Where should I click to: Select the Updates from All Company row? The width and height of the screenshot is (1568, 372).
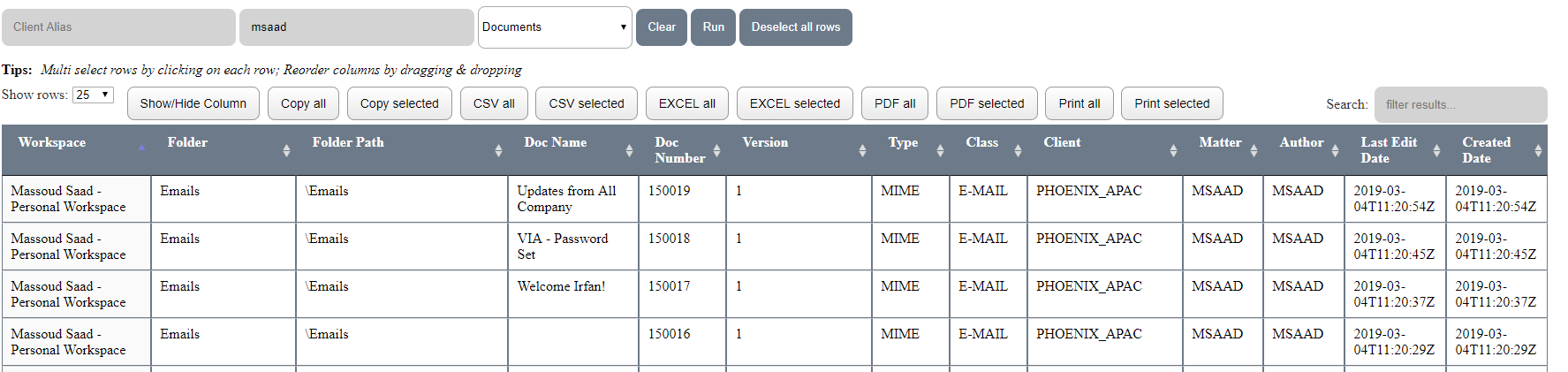point(566,199)
